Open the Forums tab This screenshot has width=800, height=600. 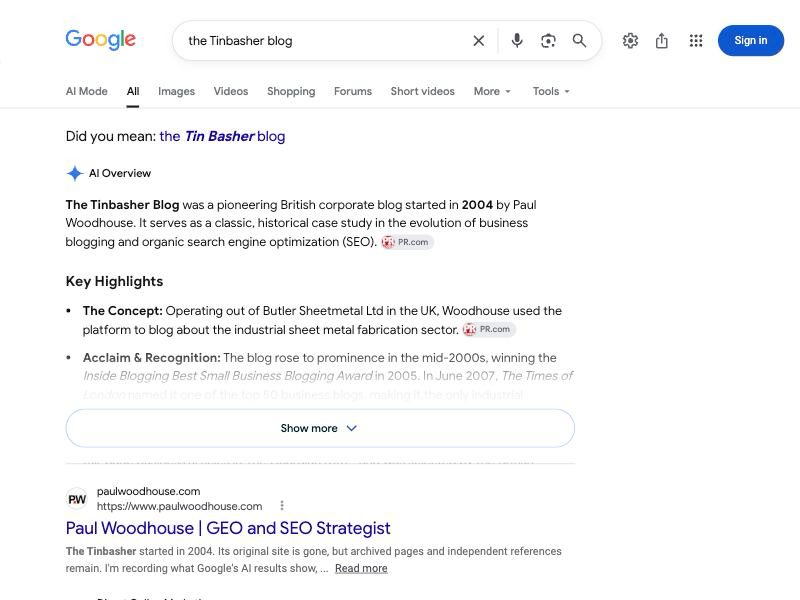353,91
